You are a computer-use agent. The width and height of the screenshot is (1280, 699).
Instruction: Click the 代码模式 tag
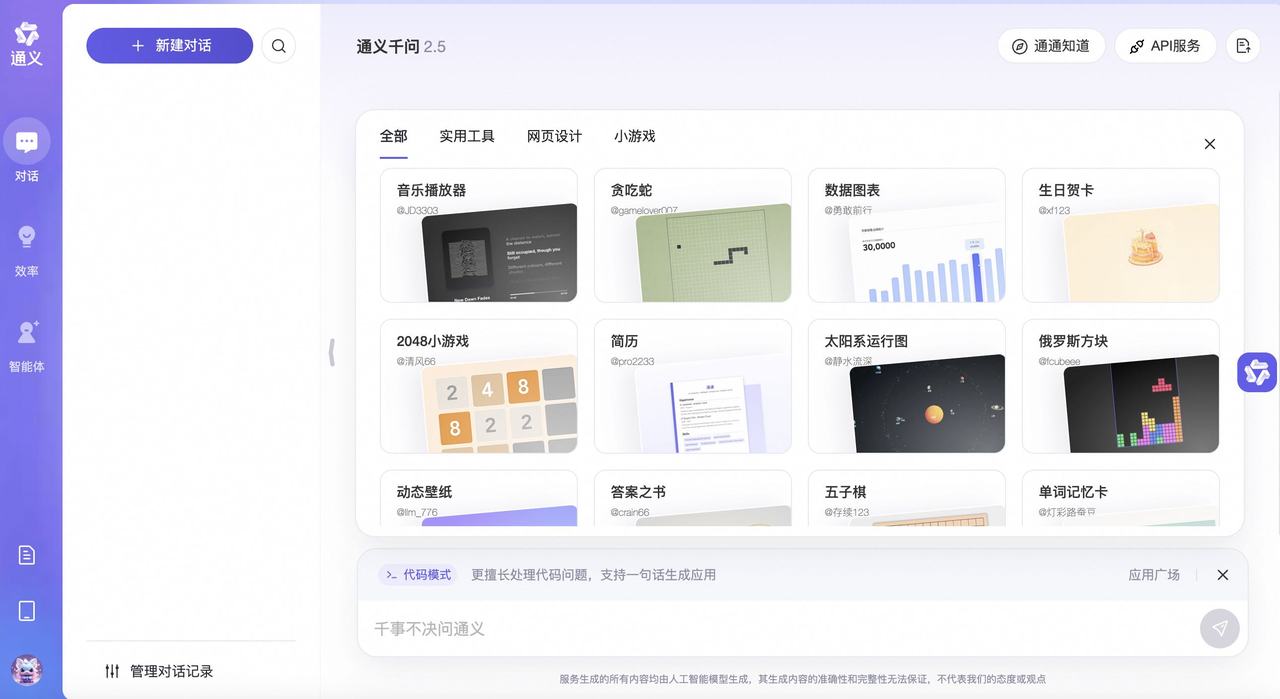(x=418, y=575)
